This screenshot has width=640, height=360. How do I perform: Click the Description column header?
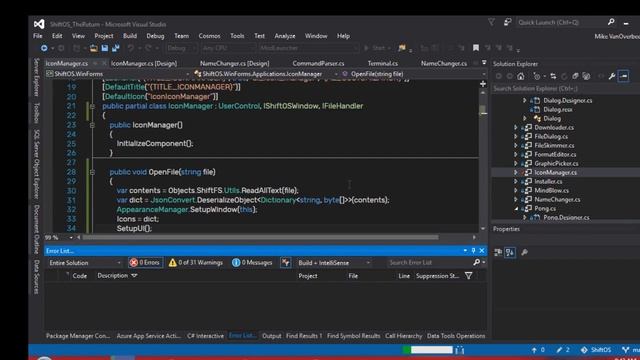click(113, 276)
